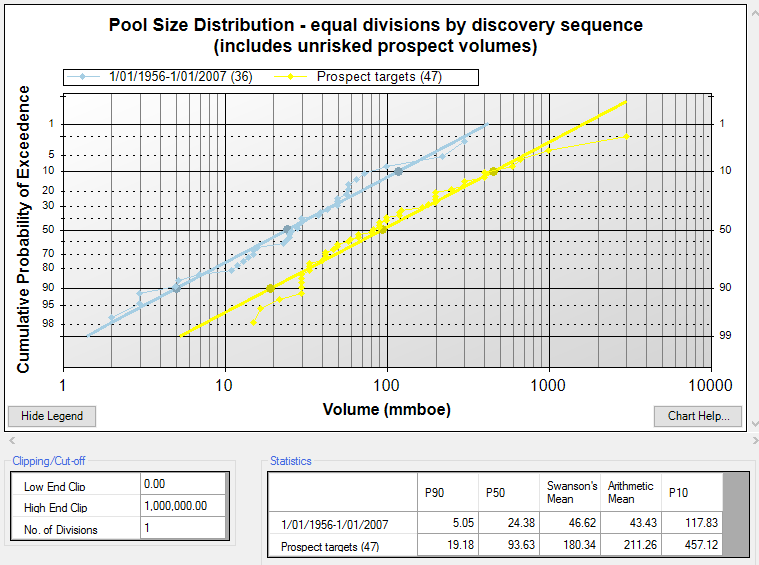Click legend label 1/01/1956-1/01/2007 (36)
The height and width of the screenshot is (565, 759).
181,76
